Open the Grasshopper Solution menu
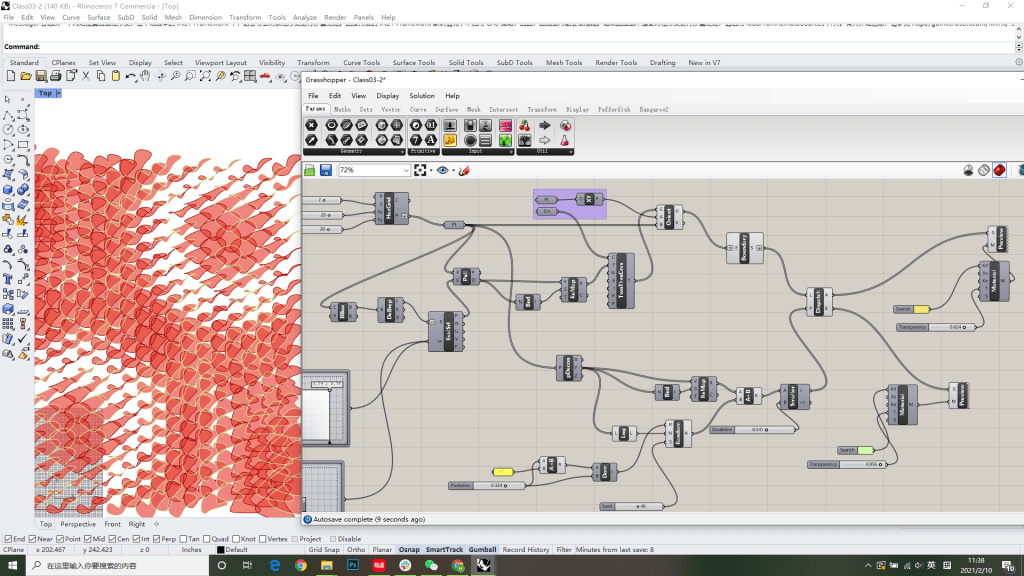The height and width of the screenshot is (576, 1024). coord(421,96)
